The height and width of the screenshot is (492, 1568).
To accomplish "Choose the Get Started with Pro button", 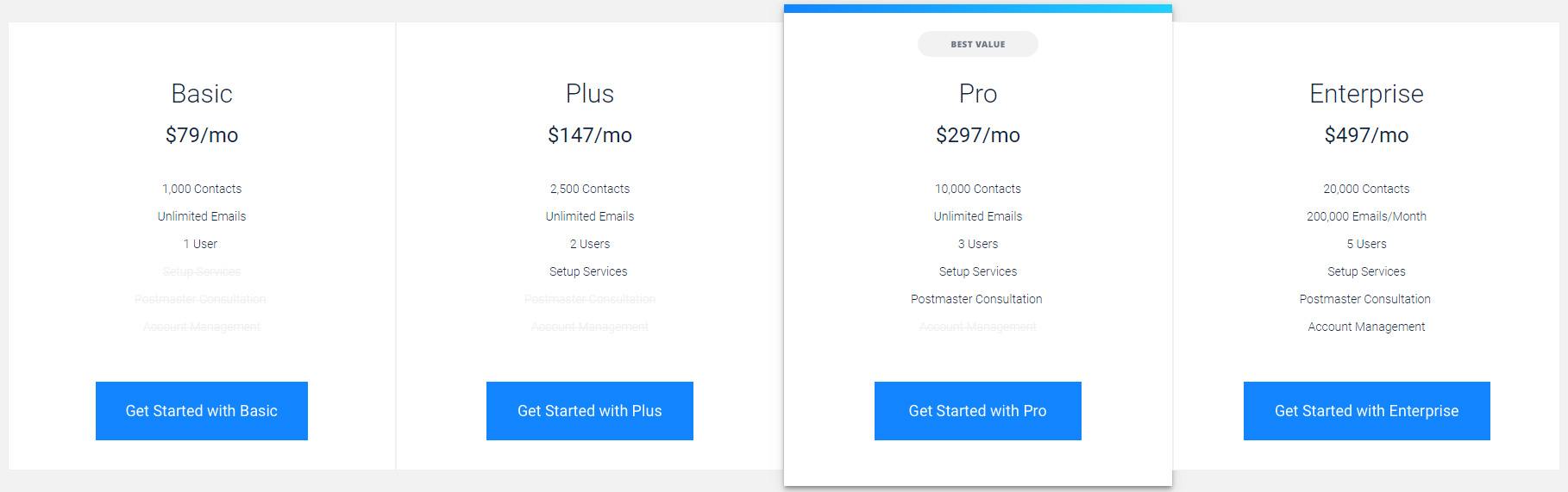I will click(977, 411).
